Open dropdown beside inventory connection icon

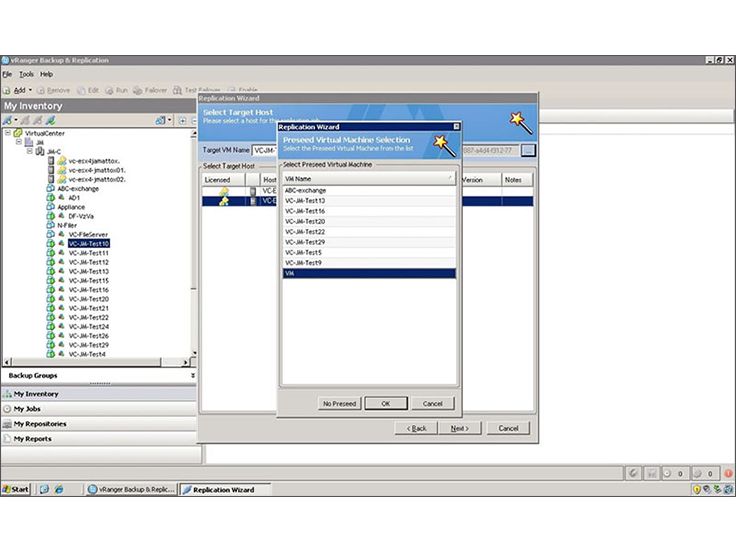(x=16, y=121)
